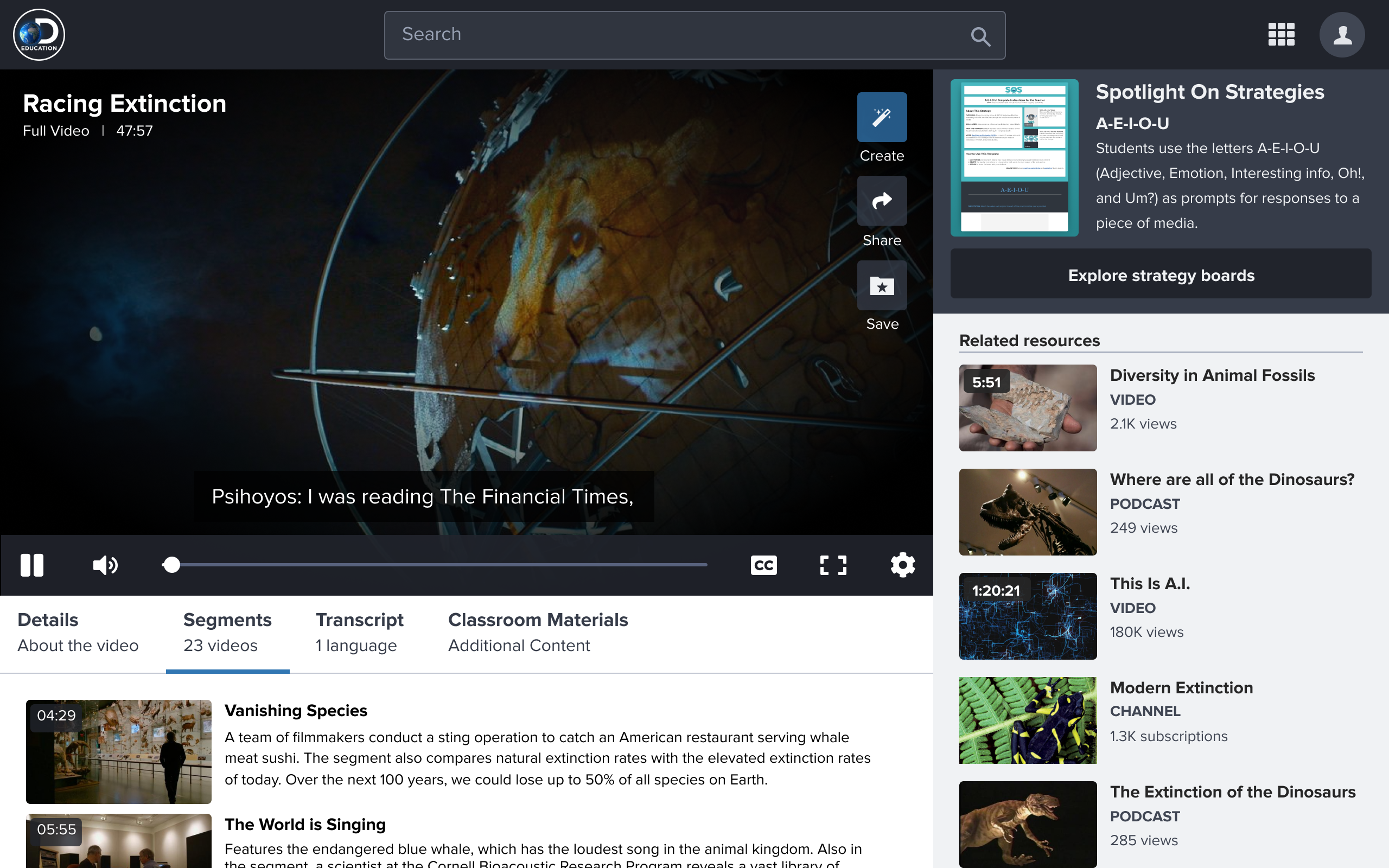Viewport: 1389px width, 868px height.
Task: Save the video to a folder
Action: click(x=882, y=285)
